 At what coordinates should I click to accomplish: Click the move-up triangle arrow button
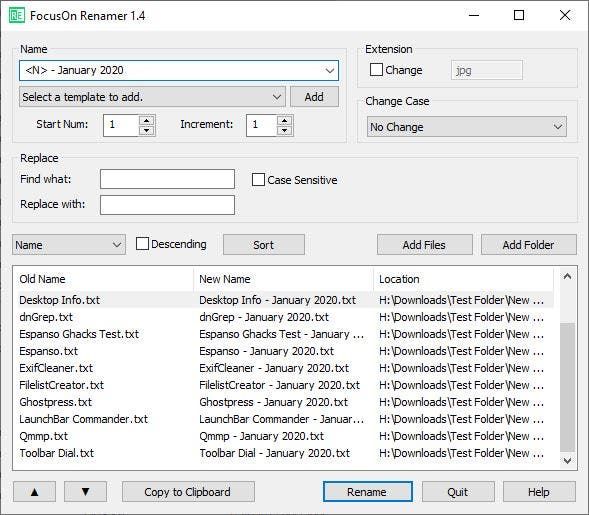(34, 492)
